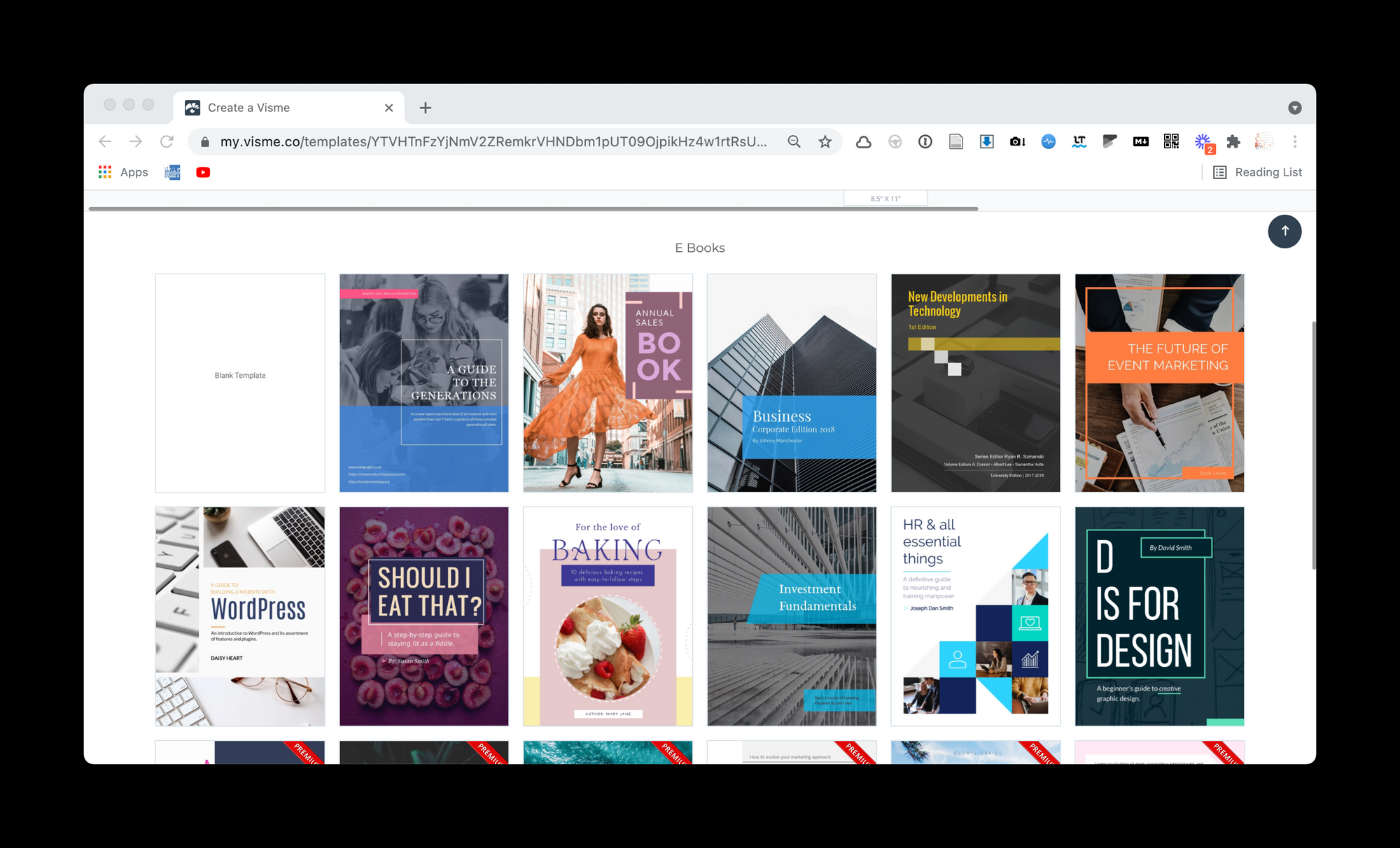Open the D is for Design template

(x=1160, y=616)
